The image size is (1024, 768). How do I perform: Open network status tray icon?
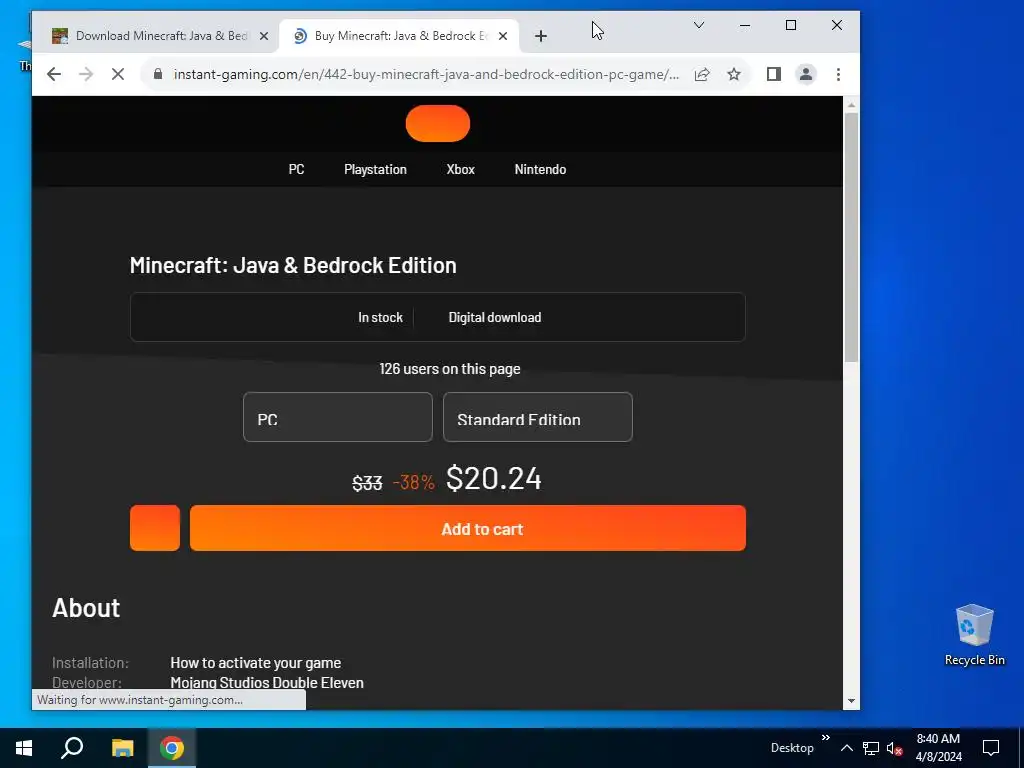871,748
